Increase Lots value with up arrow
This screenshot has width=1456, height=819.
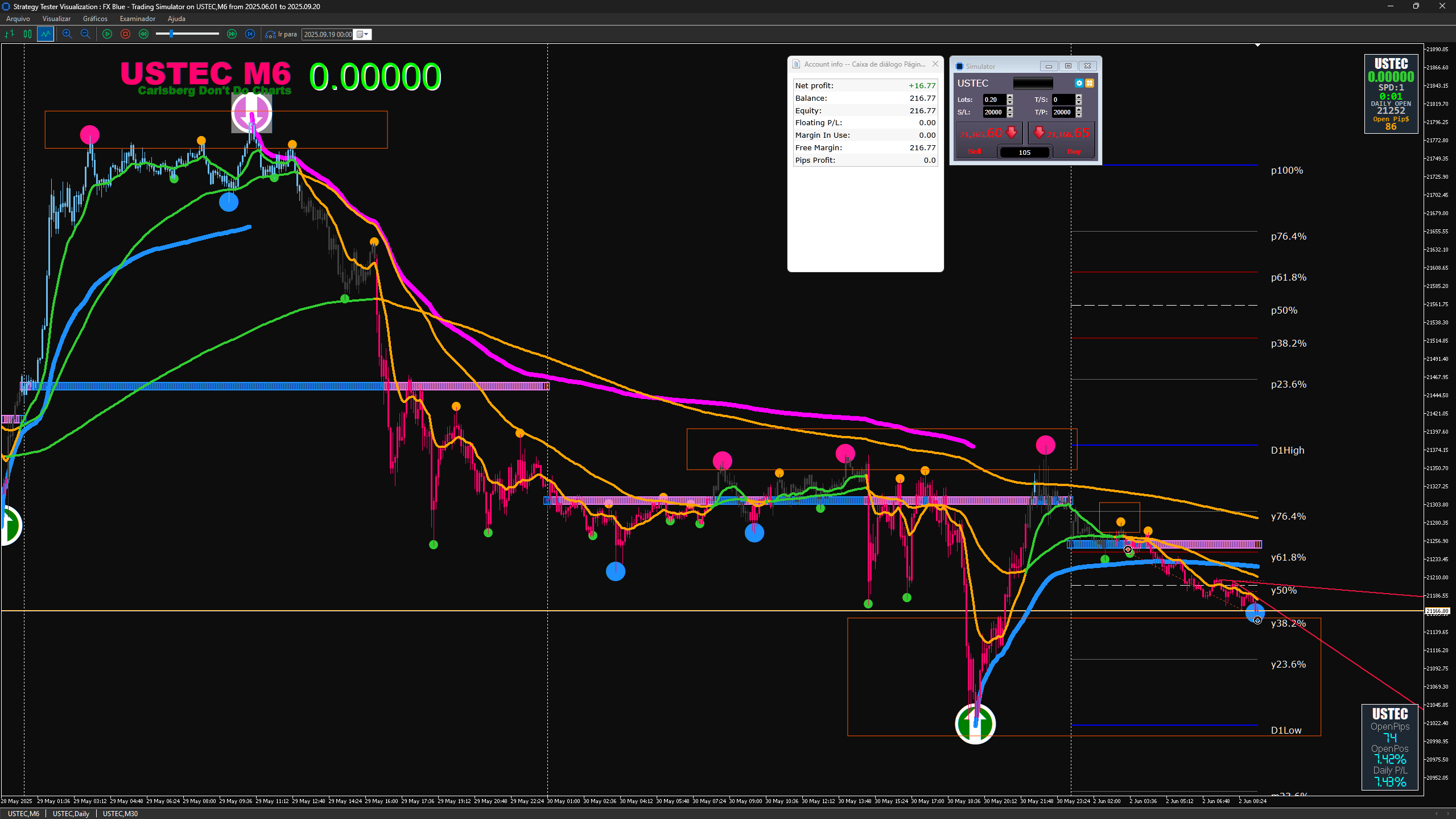(x=1010, y=97)
